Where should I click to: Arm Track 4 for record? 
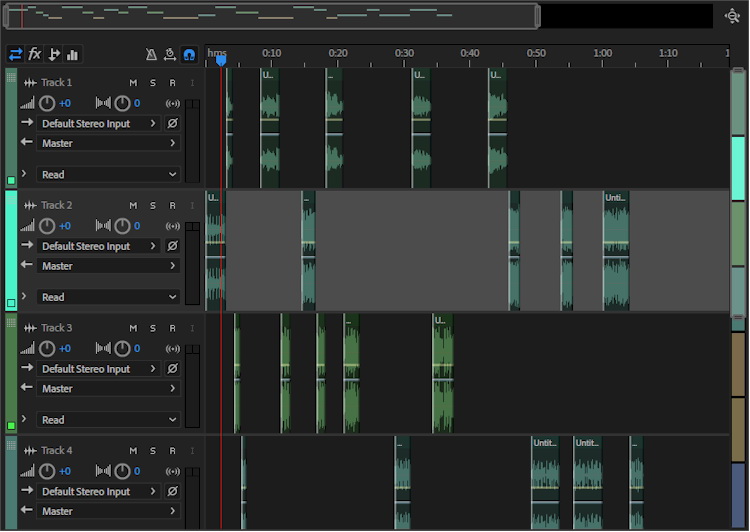click(172, 451)
